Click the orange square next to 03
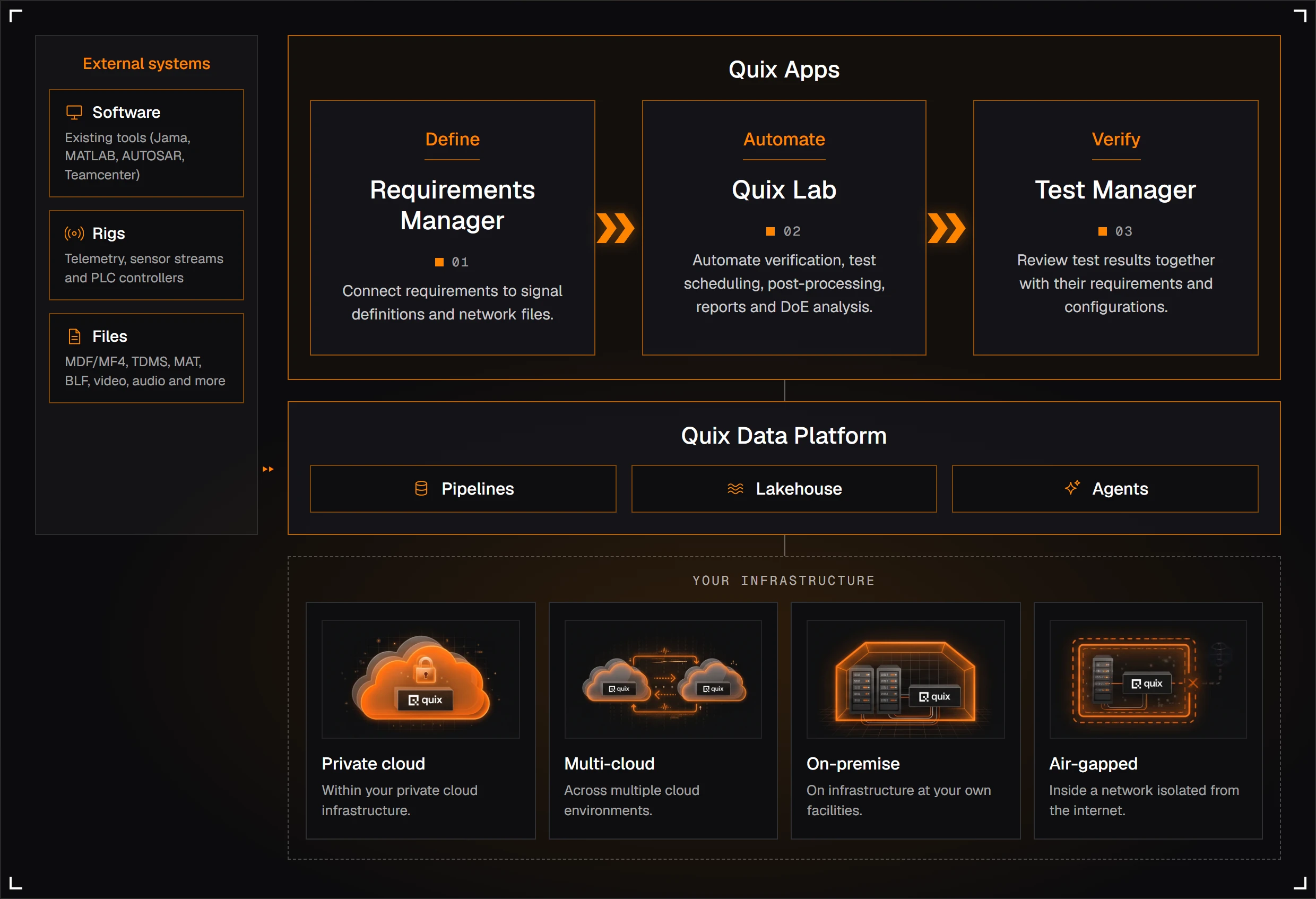The height and width of the screenshot is (899, 1316). coord(1102,231)
